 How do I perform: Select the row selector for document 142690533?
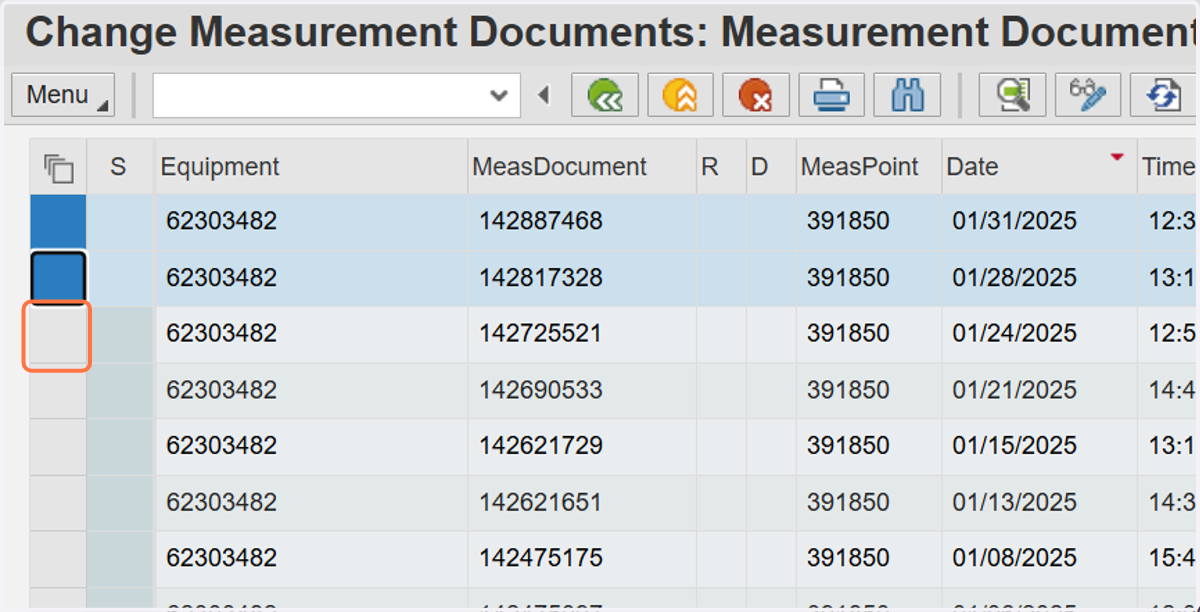click(59, 390)
